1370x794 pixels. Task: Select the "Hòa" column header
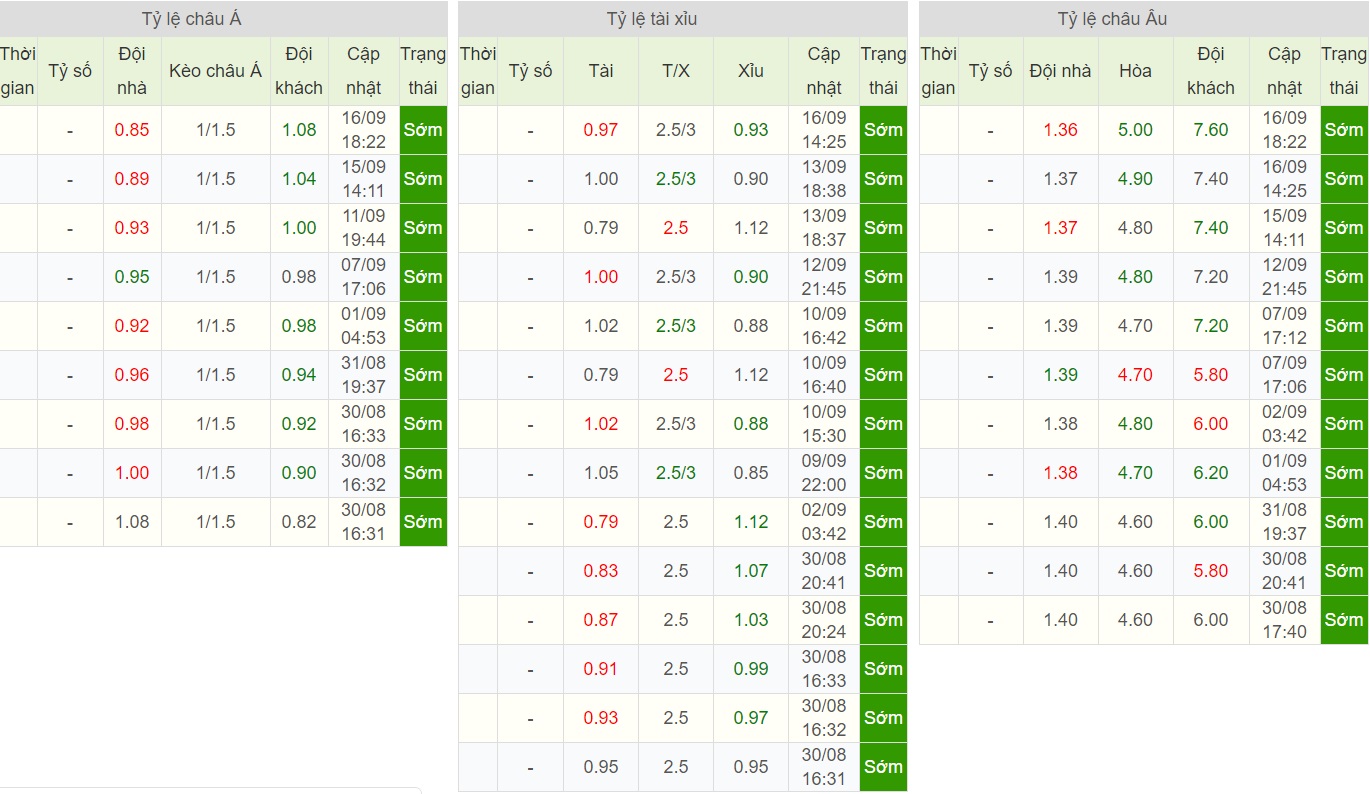[x=1136, y=71]
